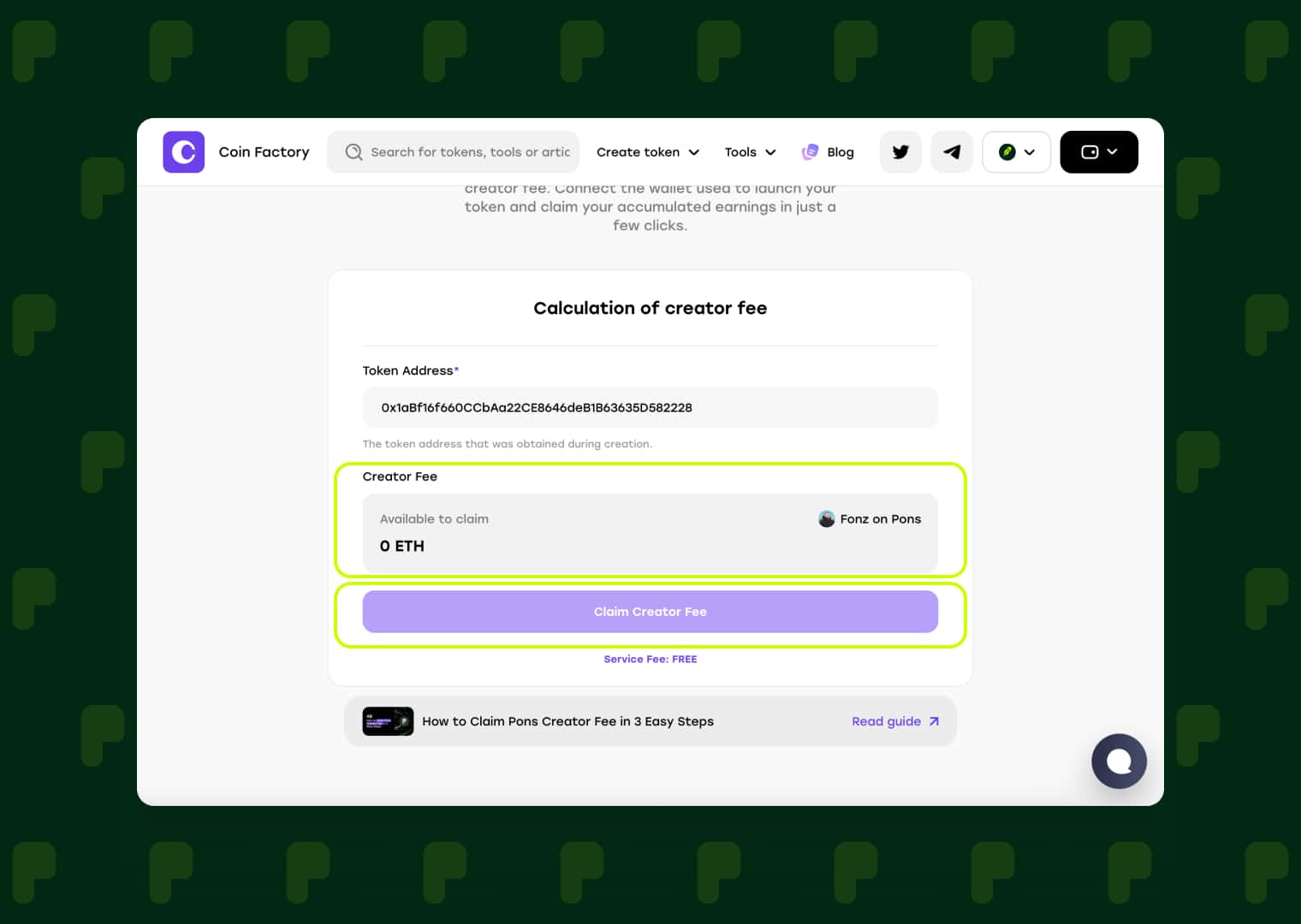Select the Fonz on Pons label
The width and height of the screenshot is (1301, 924).
(881, 519)
